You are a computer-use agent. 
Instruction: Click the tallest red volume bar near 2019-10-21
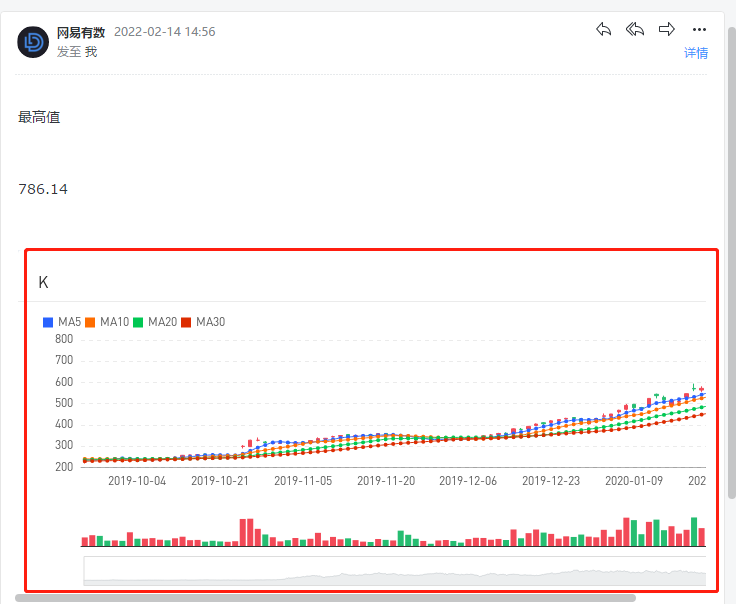[246, 531]
